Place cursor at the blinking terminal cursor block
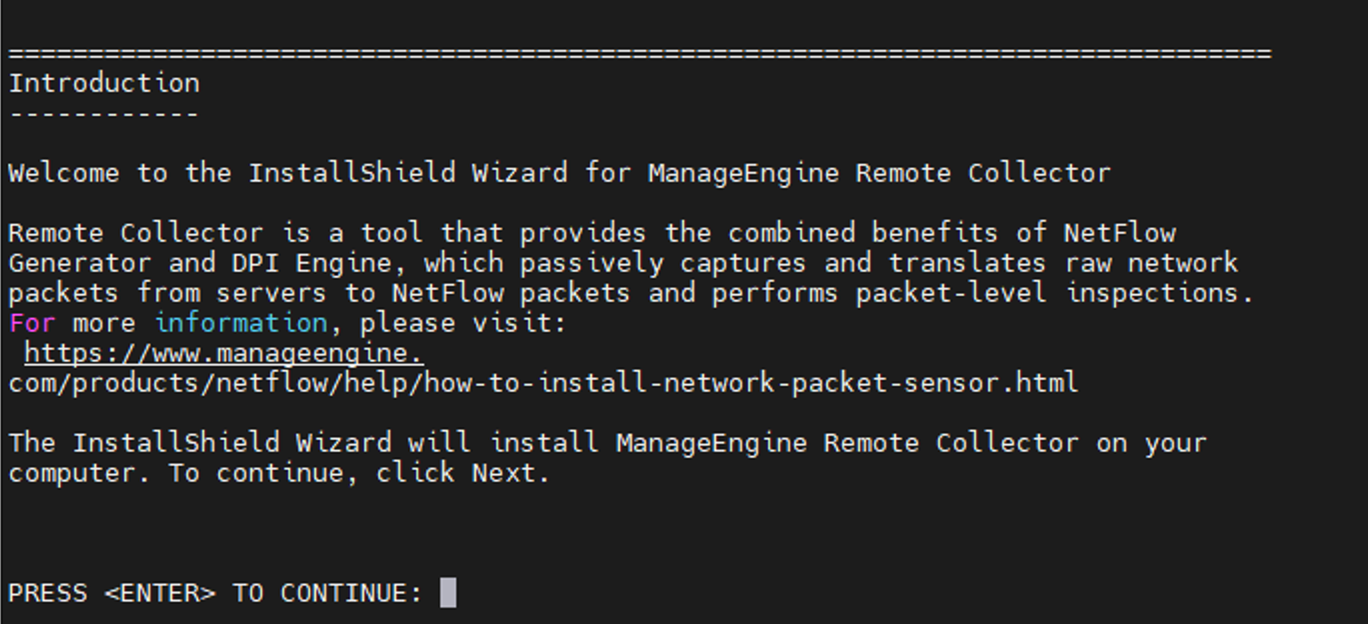The width and height of the screenshot is (1368, 624). coord(448,593)
